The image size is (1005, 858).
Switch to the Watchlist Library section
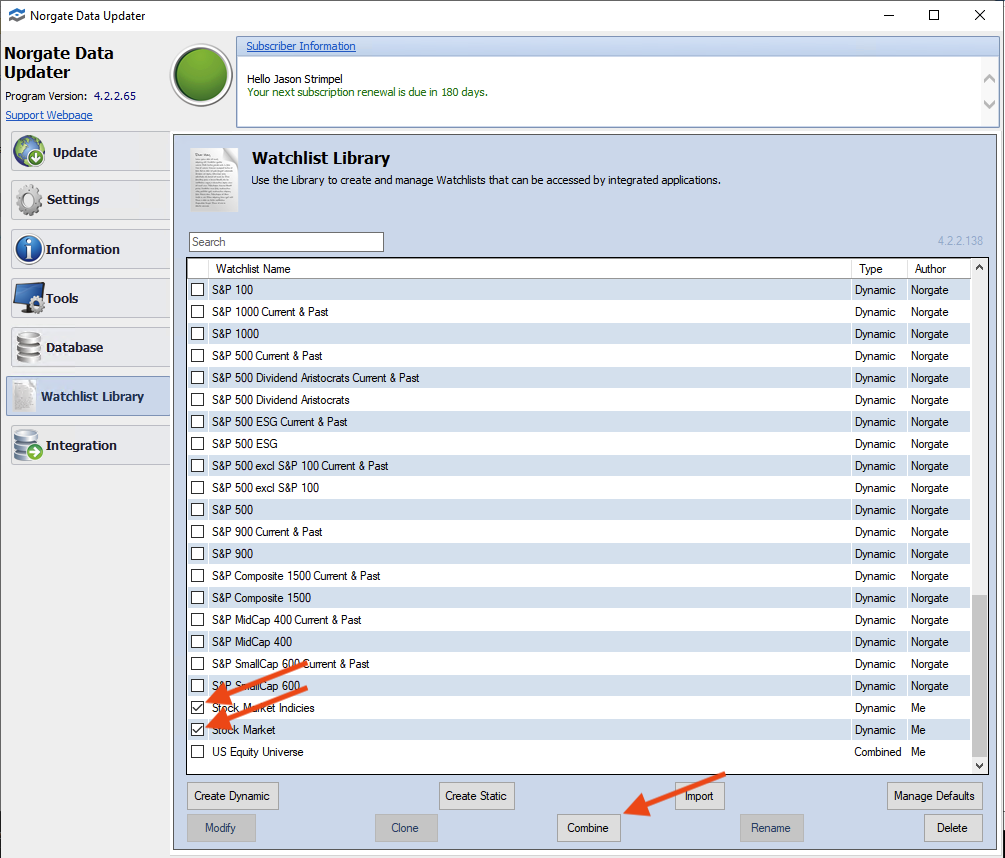(x=90, y=396)
